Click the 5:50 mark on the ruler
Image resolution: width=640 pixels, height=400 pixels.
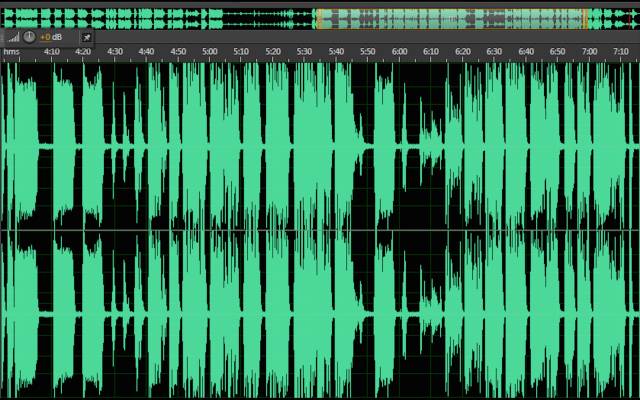click(x=367, y=51)
